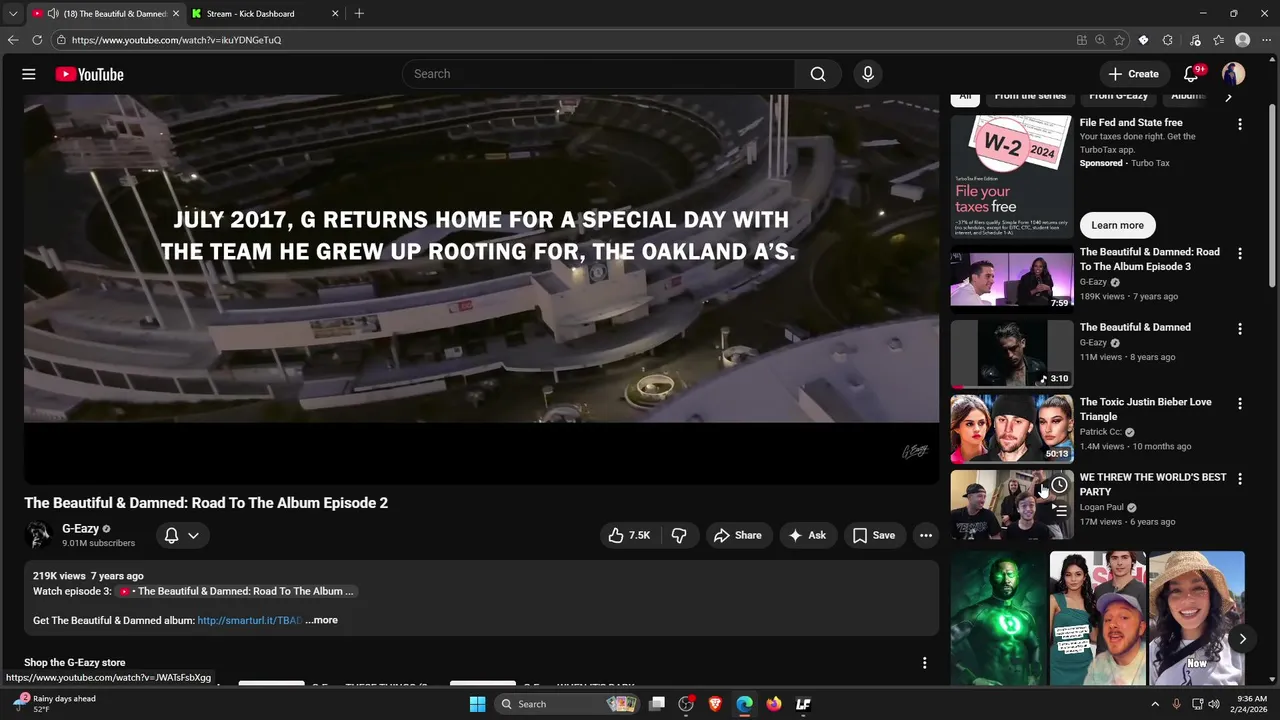Expand the description with ...more
1280x720 pixels.
point(321,620)
